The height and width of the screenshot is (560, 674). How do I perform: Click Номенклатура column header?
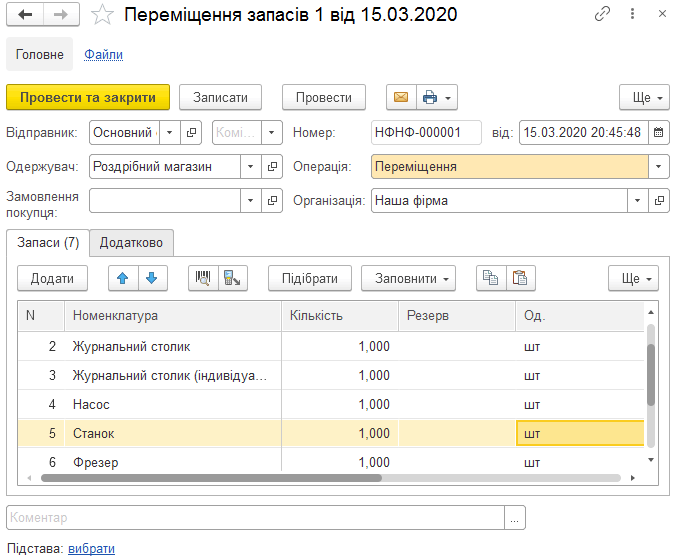click(x=173, y=315)
